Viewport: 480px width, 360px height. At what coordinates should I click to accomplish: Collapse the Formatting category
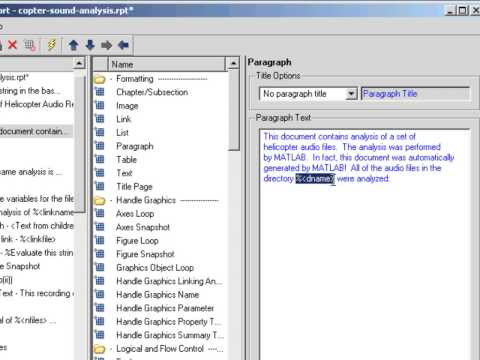coord(111,79)
